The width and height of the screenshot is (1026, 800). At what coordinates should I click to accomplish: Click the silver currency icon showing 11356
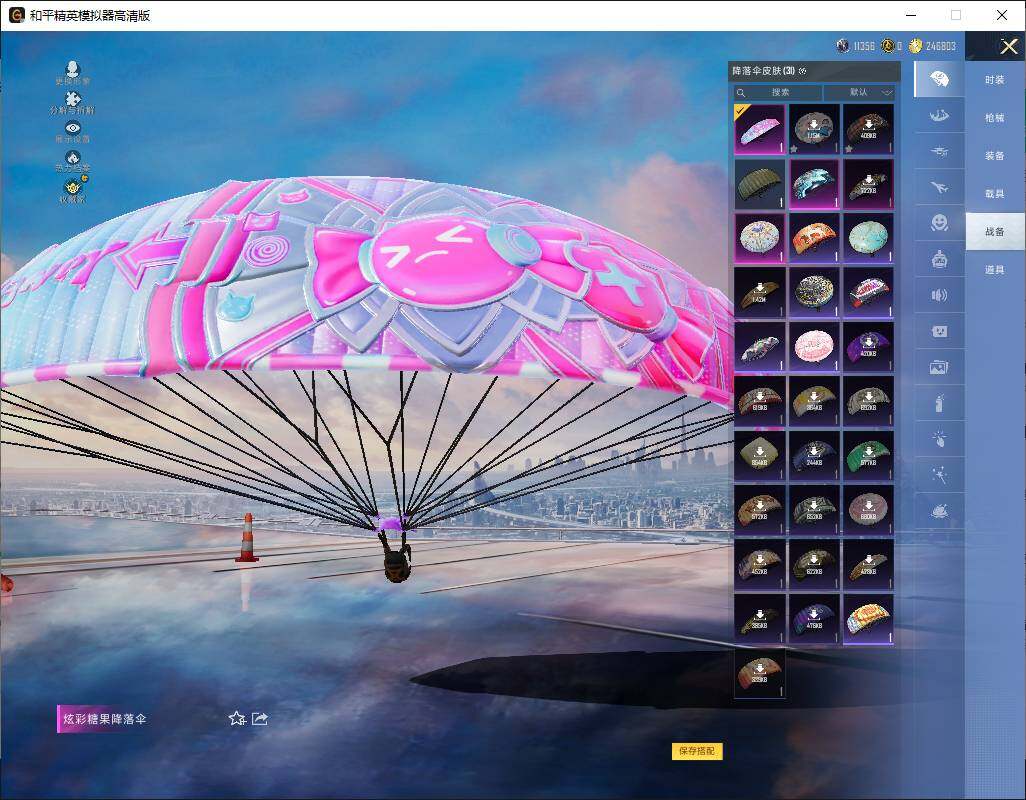843,46
